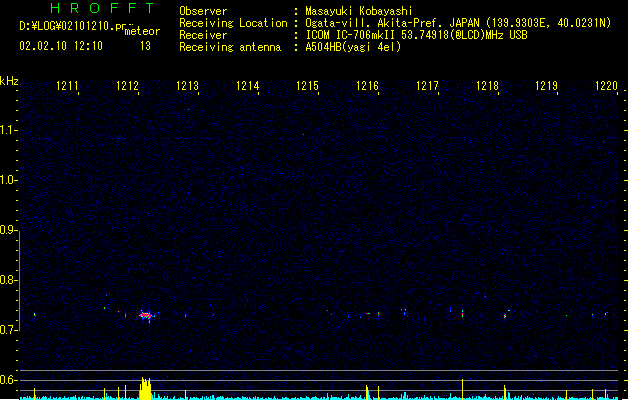Click the large yellow intensity peak after 1212
Screen dimensions: 629x400
coord(145,388)
